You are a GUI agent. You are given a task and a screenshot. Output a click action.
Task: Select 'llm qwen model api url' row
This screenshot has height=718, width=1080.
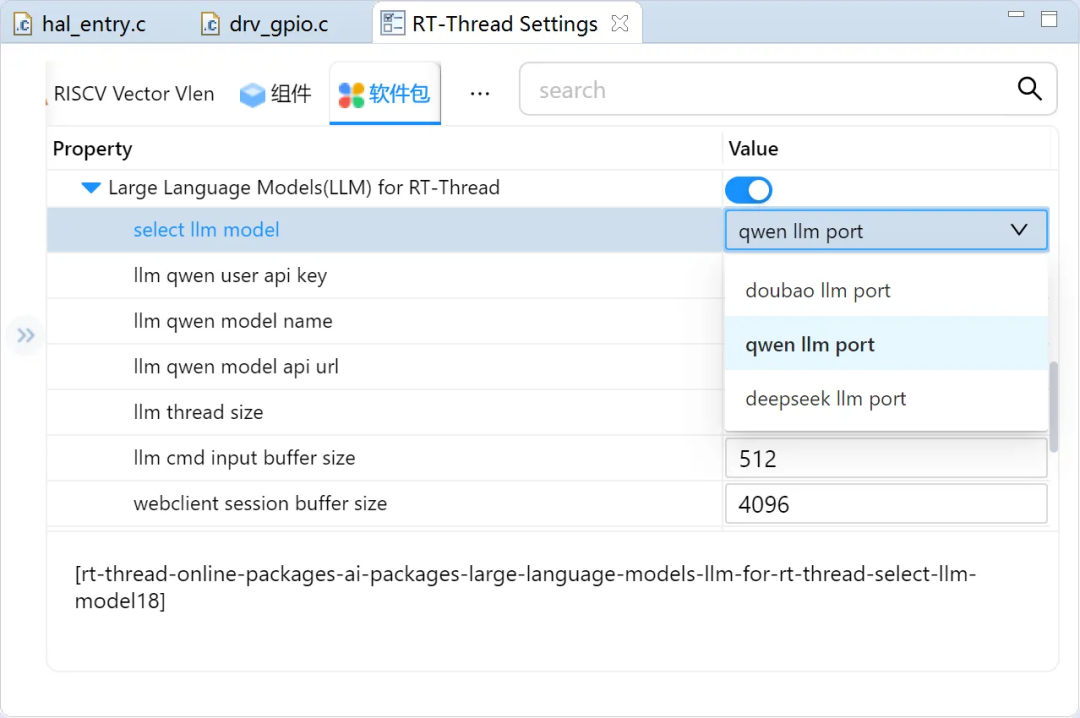[385, 367]
